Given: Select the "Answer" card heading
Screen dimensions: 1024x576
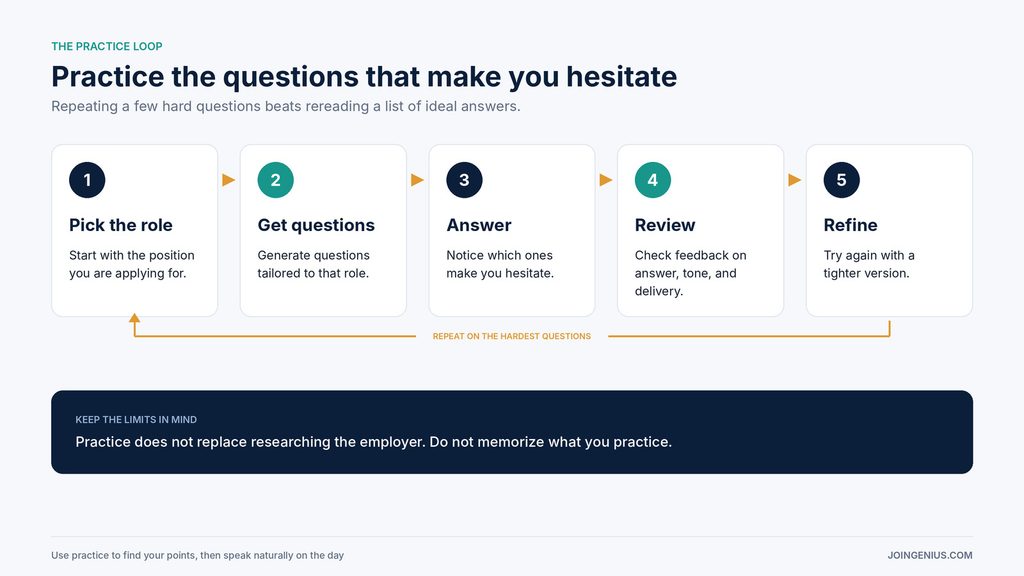Looking at the screenshot, I should point(479,225).
